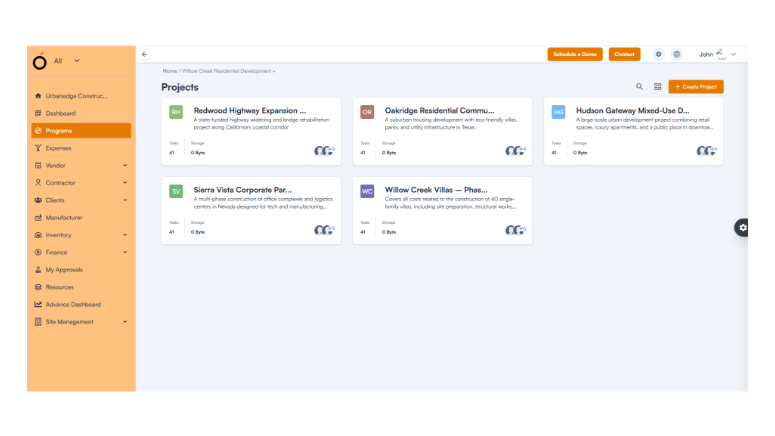Click the orange logo icon in sidebar
Image resolution: width=775 pixels, height=436 pixels.
[40, 61]
